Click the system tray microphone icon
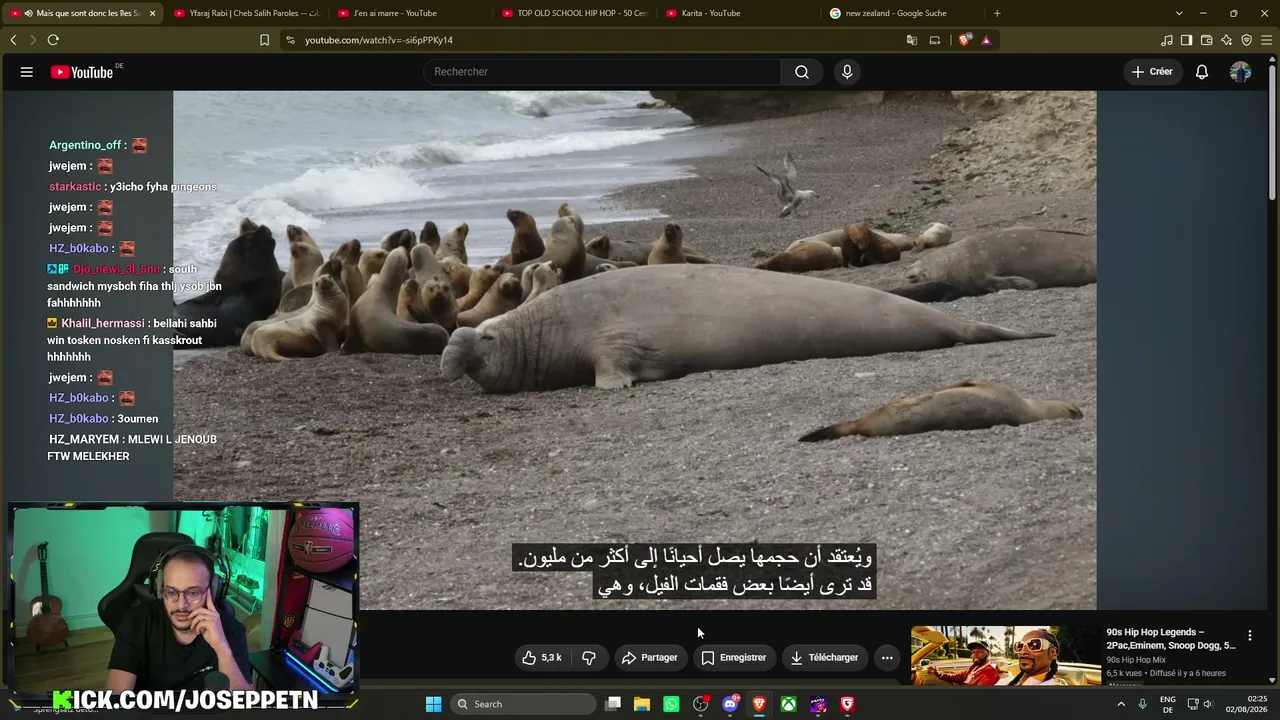This screenshot has height=720, width=1280. pyautogui.click(x=1142, y=704)
